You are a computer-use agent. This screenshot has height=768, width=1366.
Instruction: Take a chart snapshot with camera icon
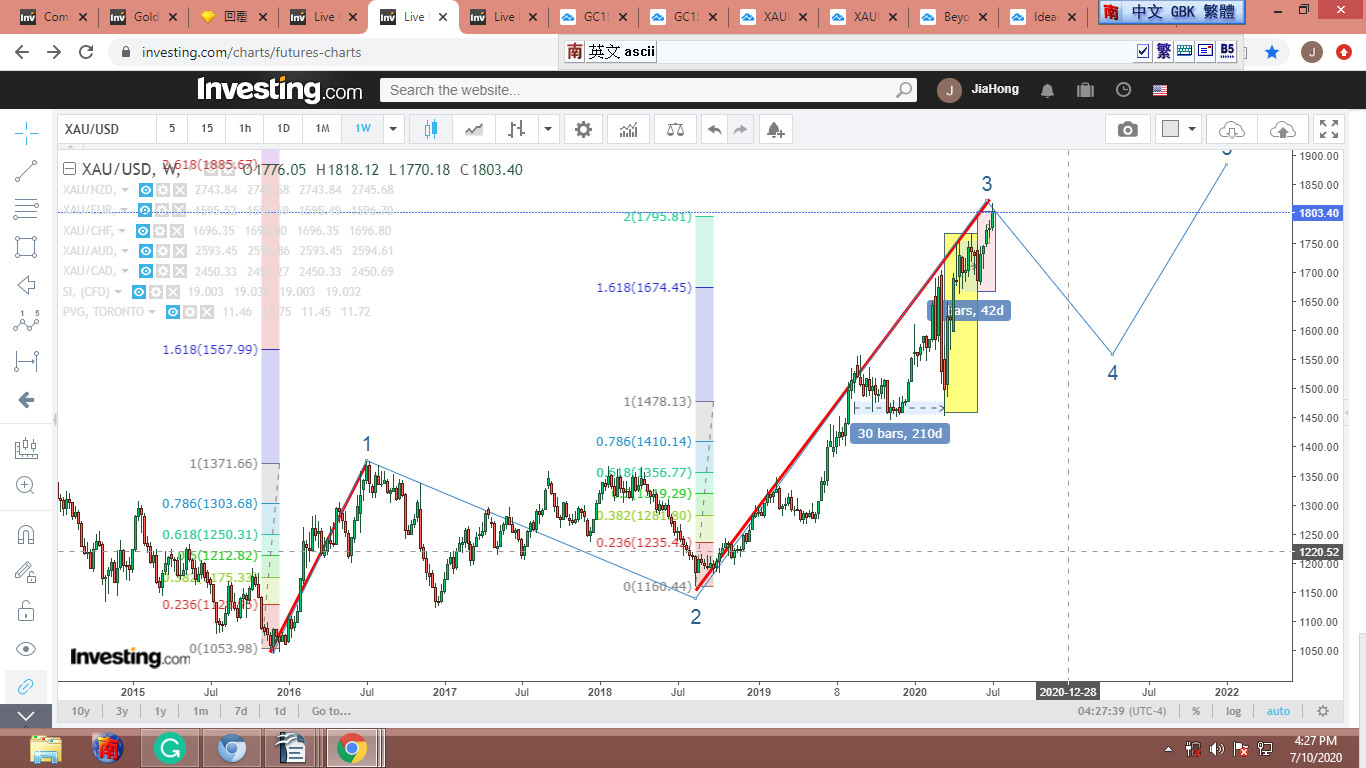tap(1127, 129)
